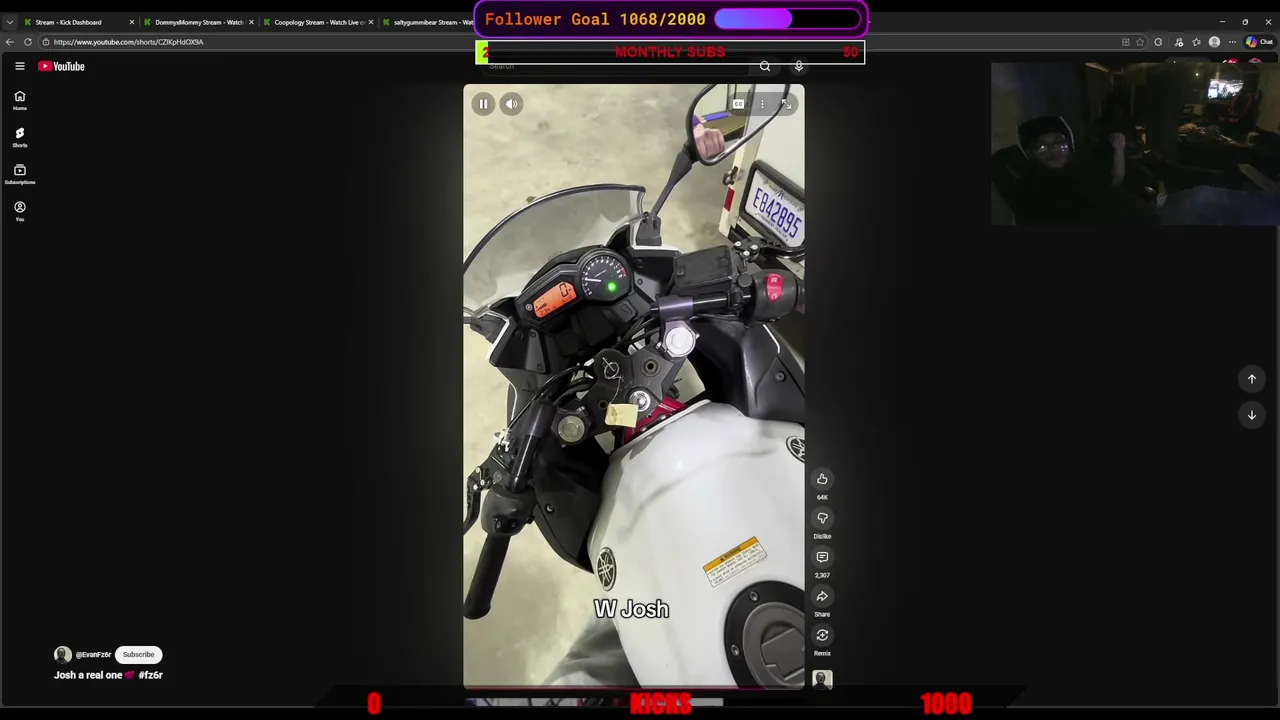Open Shorts in the YouTube sidebar
The width and height of the screenshot is (1280, 720).
(19, 137)
